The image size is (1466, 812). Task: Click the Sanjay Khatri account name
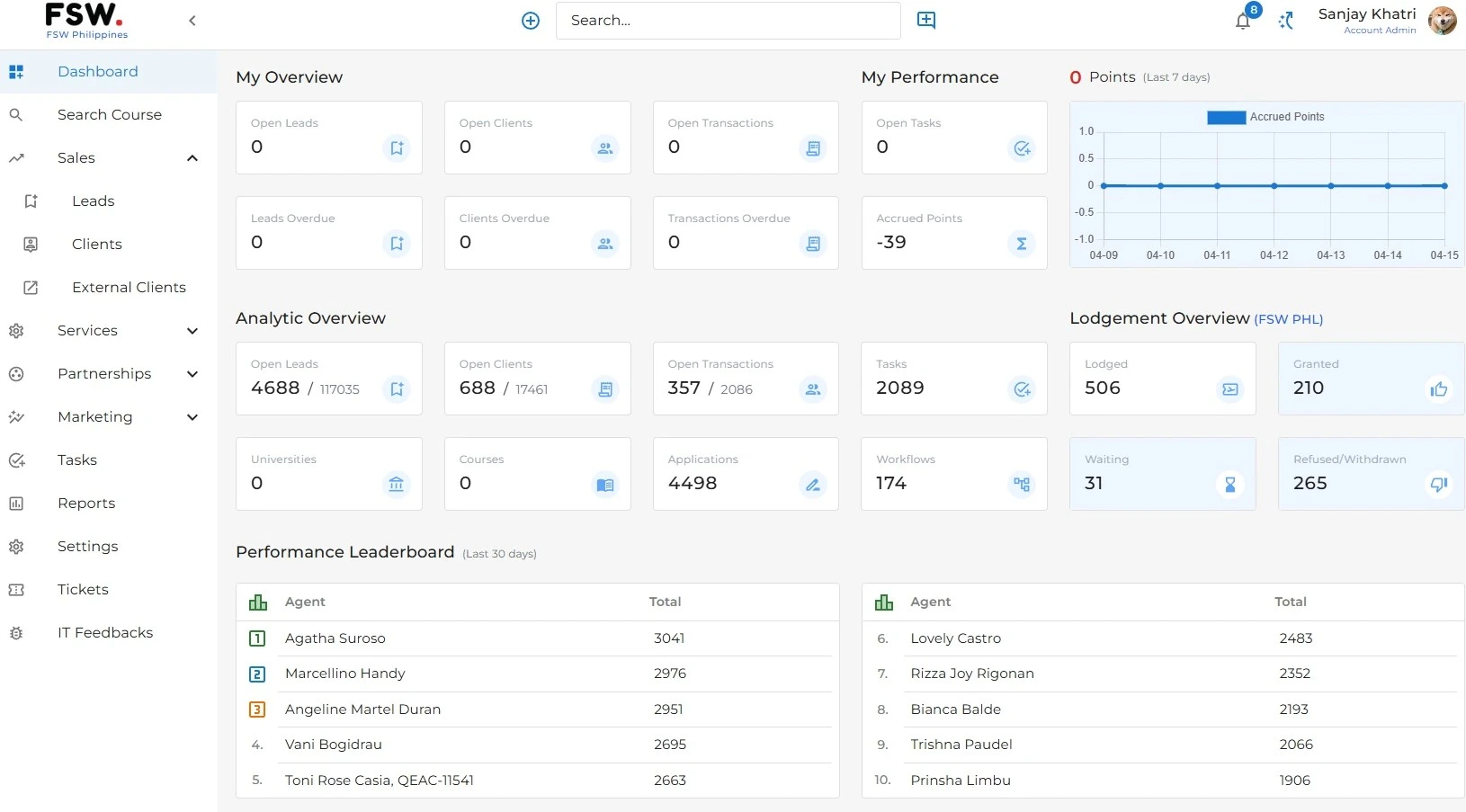pos(1367,14)
